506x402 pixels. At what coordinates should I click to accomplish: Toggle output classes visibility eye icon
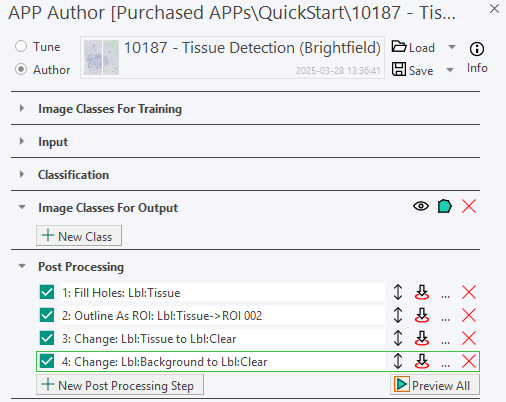coord(421,206)
